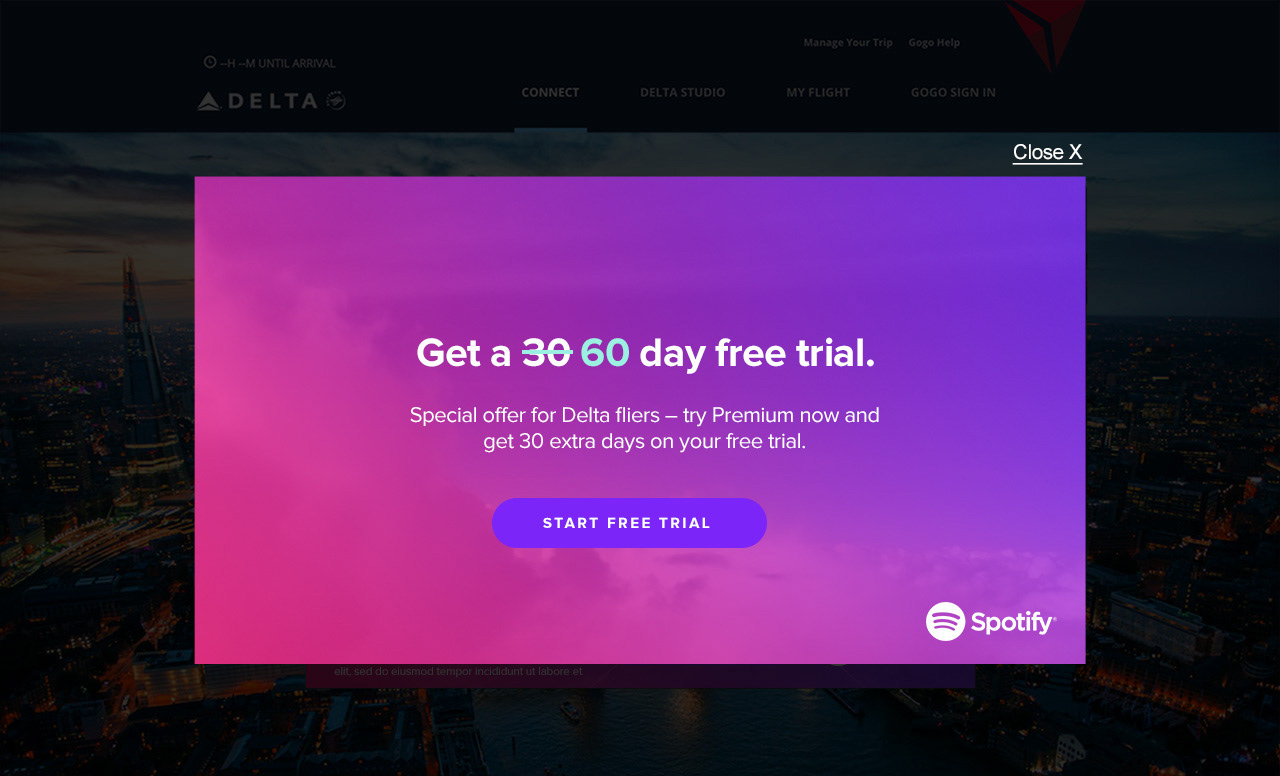
Task: Switch to My Flight tab
Action: point(818,92)
